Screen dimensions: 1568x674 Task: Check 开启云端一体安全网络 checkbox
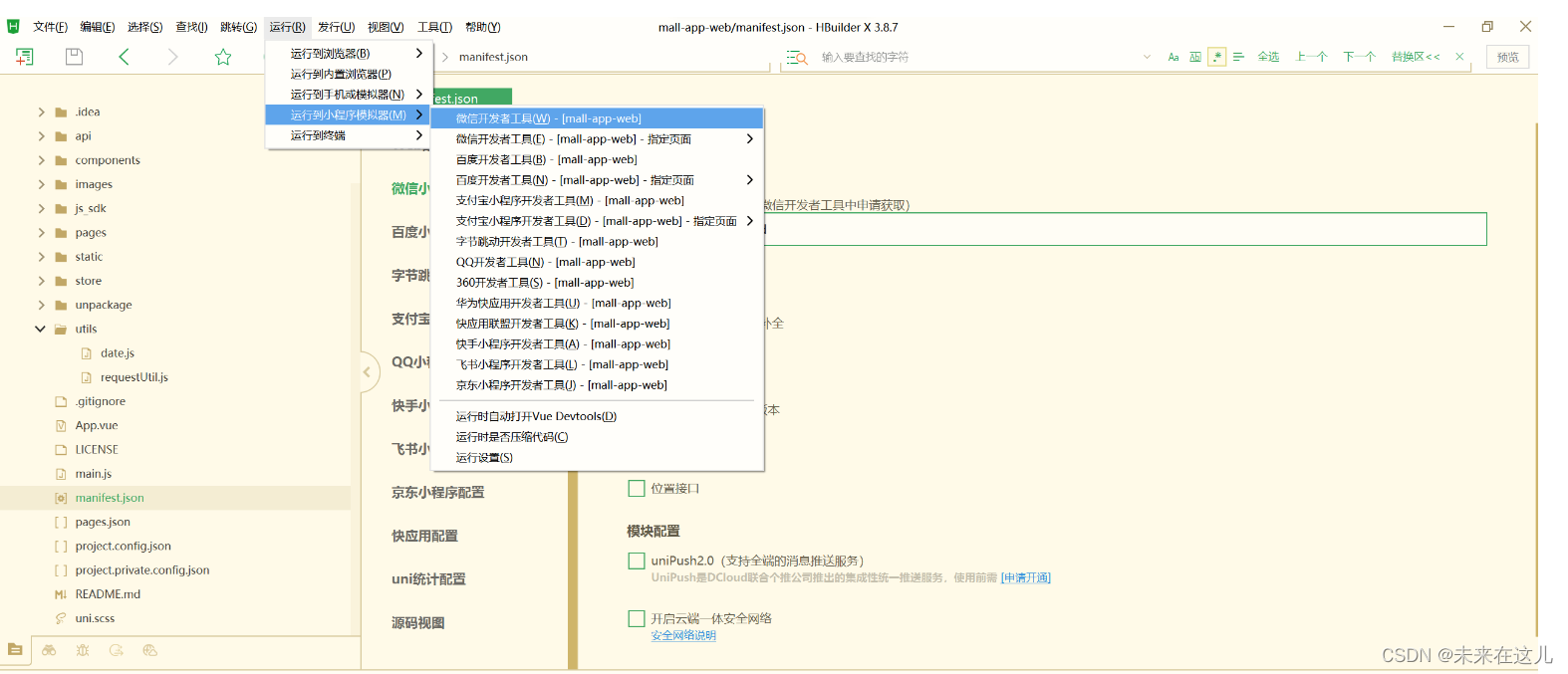(x=637, y=618)
